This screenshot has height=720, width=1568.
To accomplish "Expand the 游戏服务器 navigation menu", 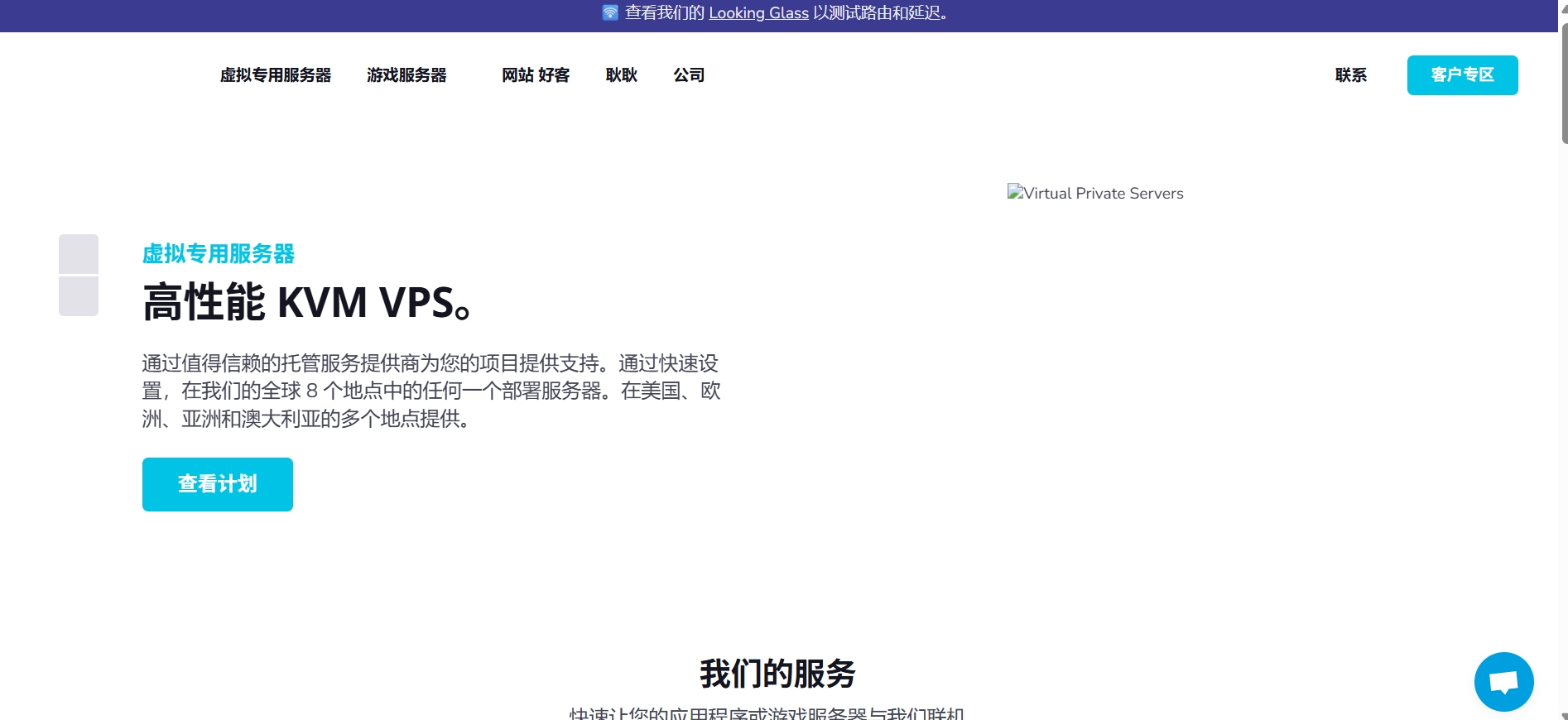I will 406,75.
